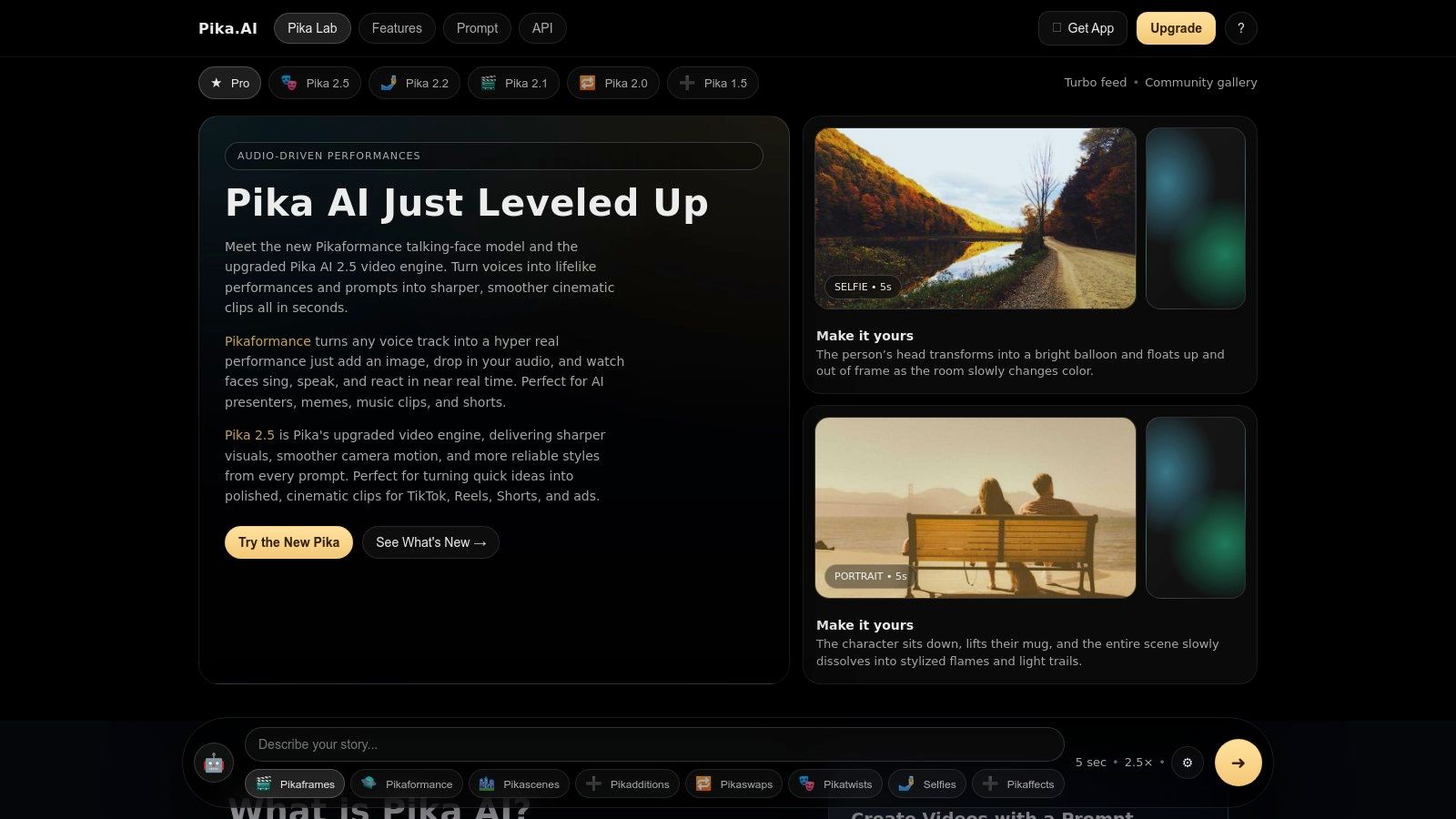1456x819 pixels.
Task: Click the 2.5× model version setting
Action: (x=1138, y=763)
